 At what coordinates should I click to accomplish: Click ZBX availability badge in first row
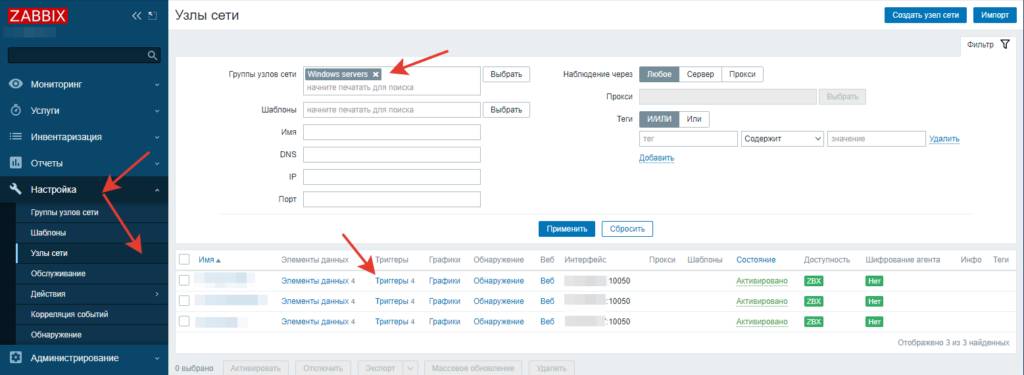(814, 281)
